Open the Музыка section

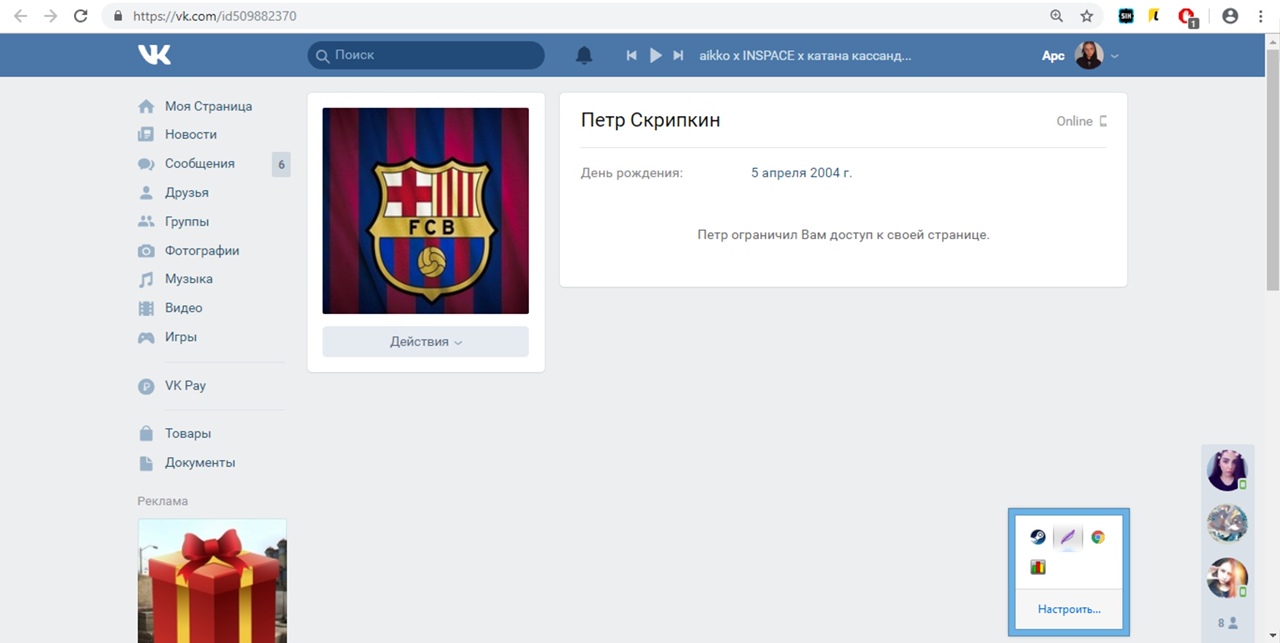(188, 279)
